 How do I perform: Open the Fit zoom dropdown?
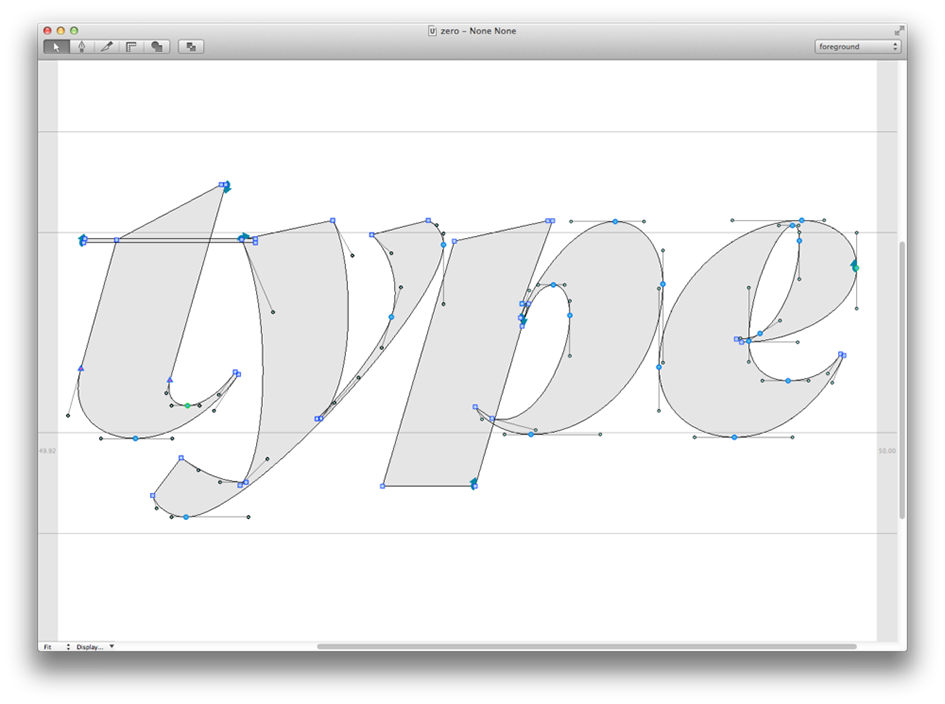point(56,647)
